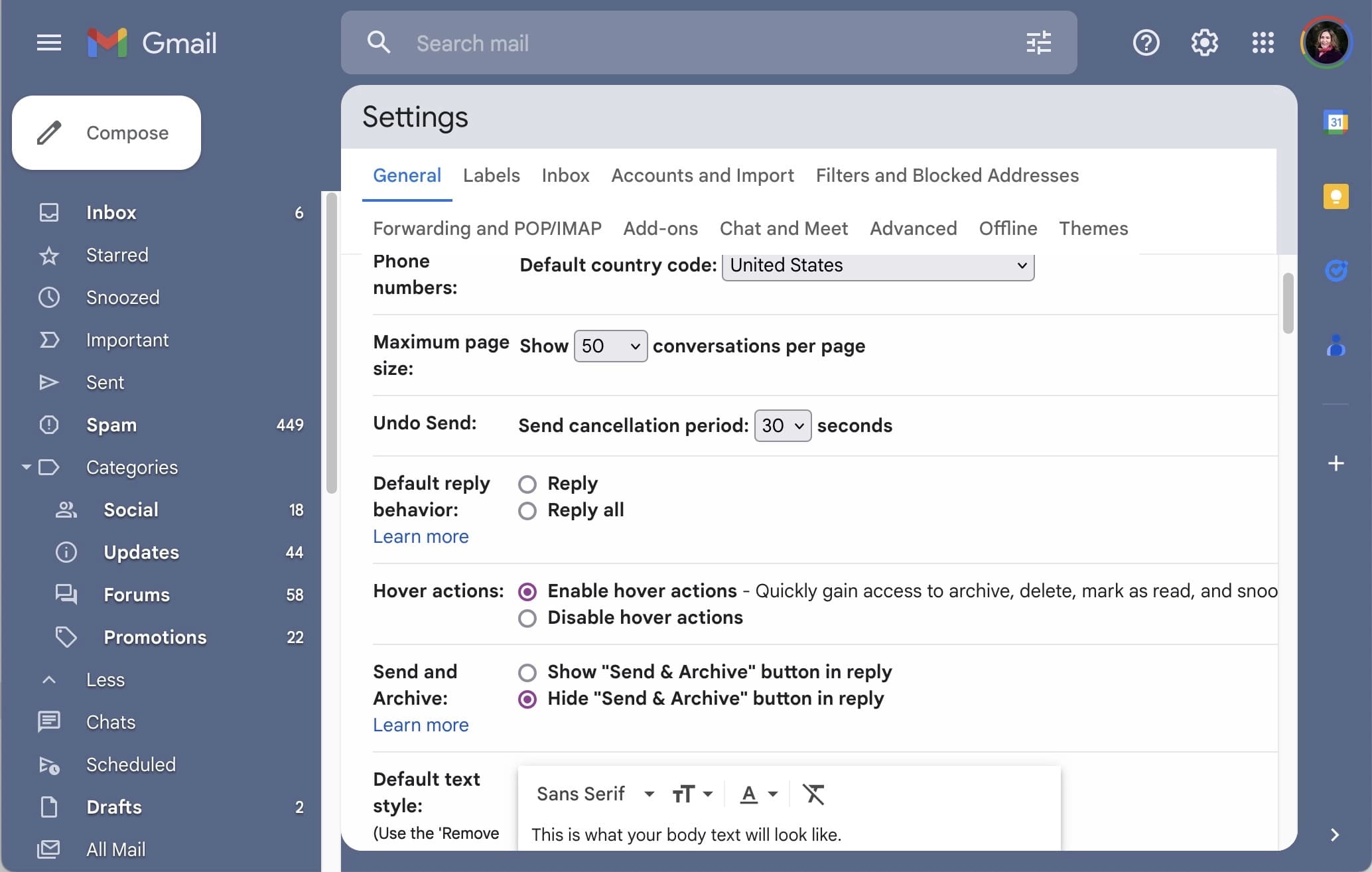Get add-ons plus icon
Image resolution: width=1372 pixels, height=872 pixels.
(1336, 463)
